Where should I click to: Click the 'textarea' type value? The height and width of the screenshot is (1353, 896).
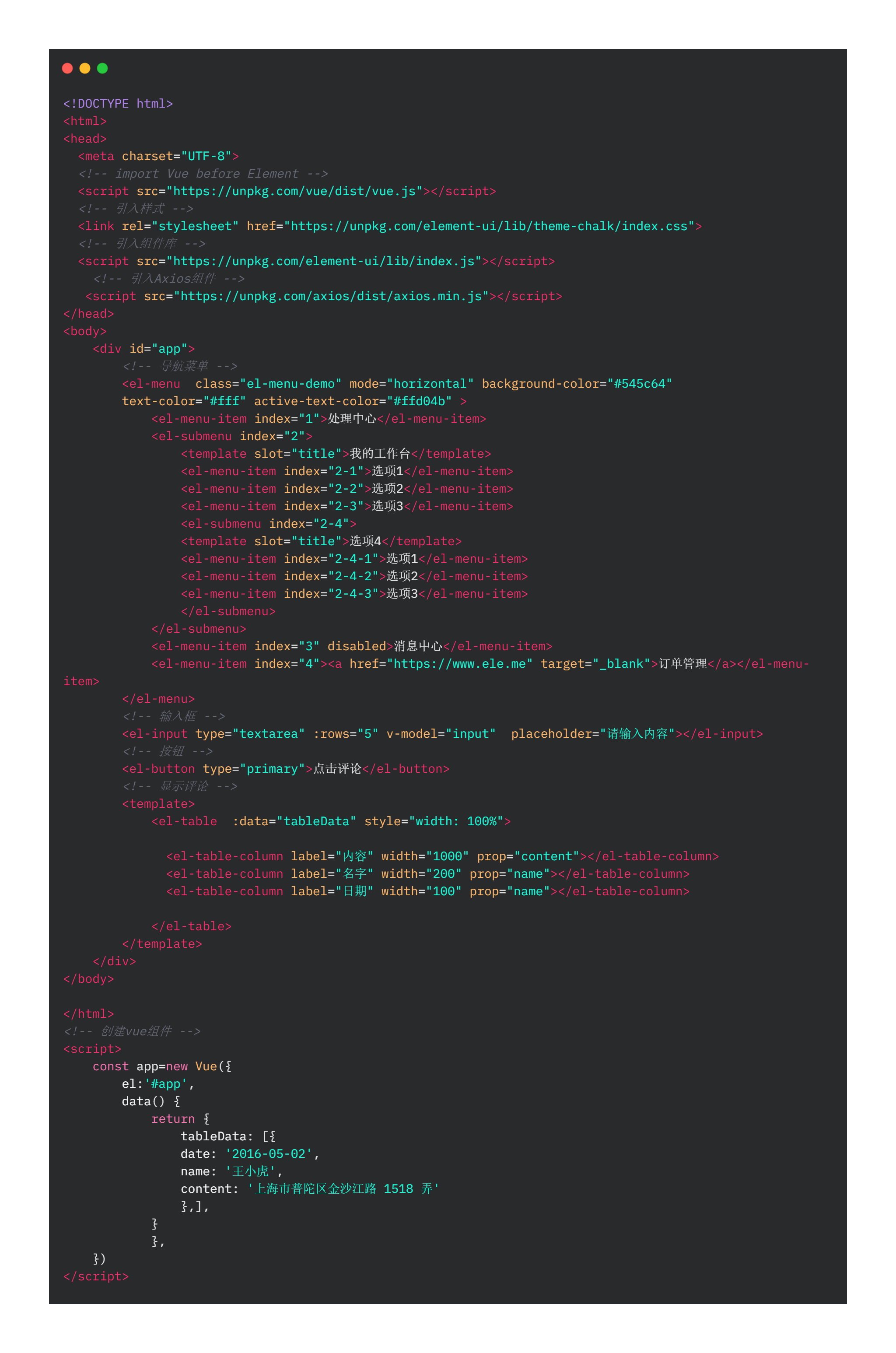pos(269,734)
